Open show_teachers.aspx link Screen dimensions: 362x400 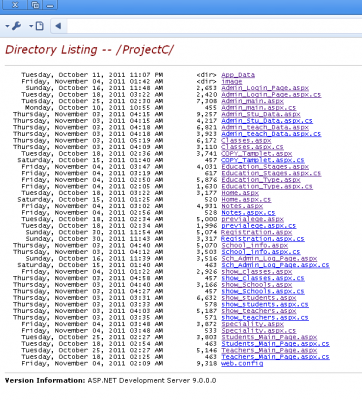(x=259, y=311)
